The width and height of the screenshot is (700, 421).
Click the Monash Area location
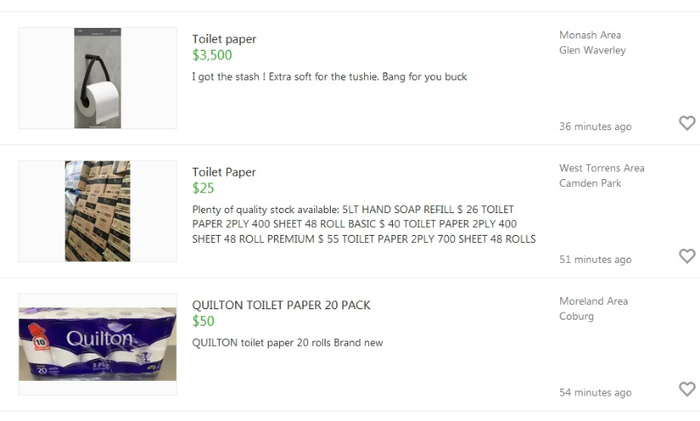click(x=590, y=35)
